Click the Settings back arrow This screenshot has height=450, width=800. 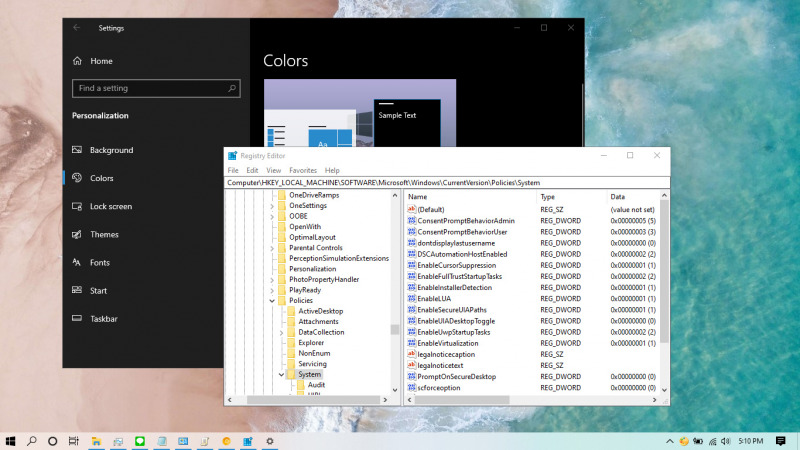(x=77, y=28)
